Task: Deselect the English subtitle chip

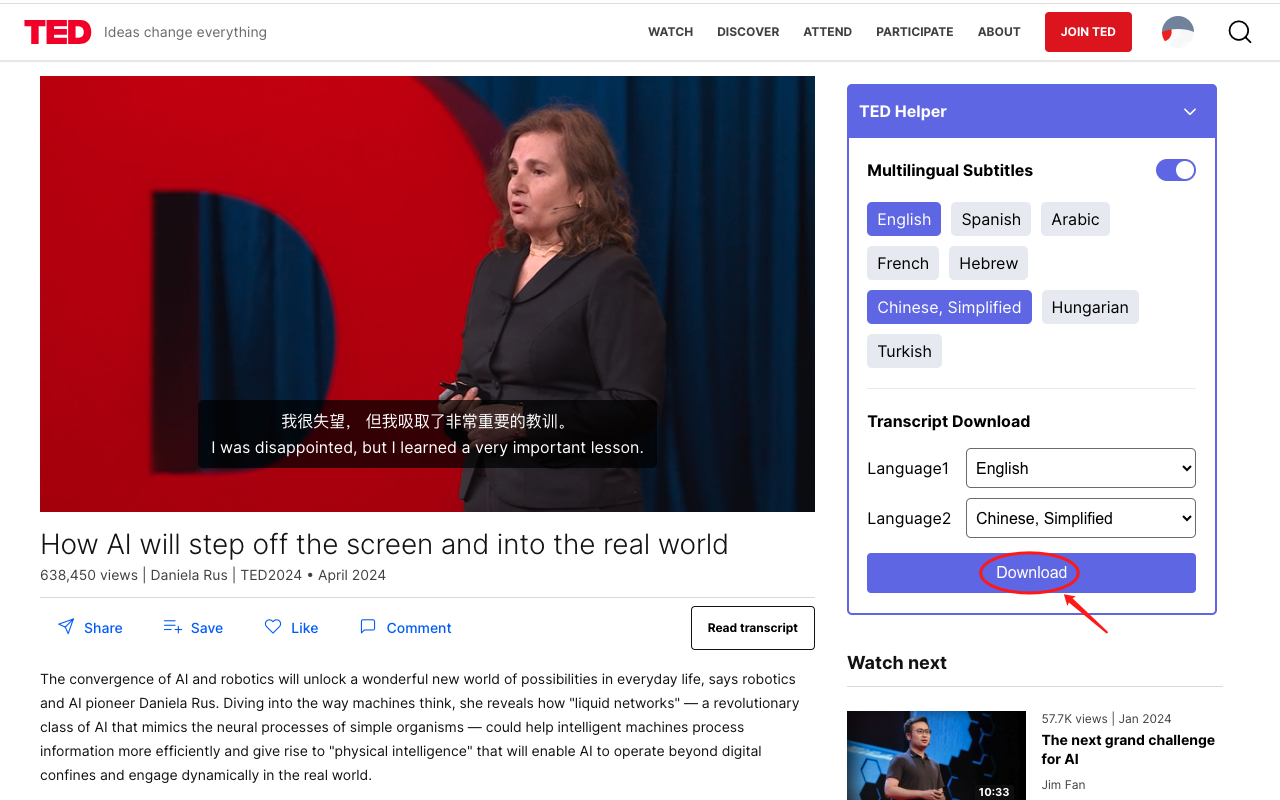Action: tap(904, 219)
